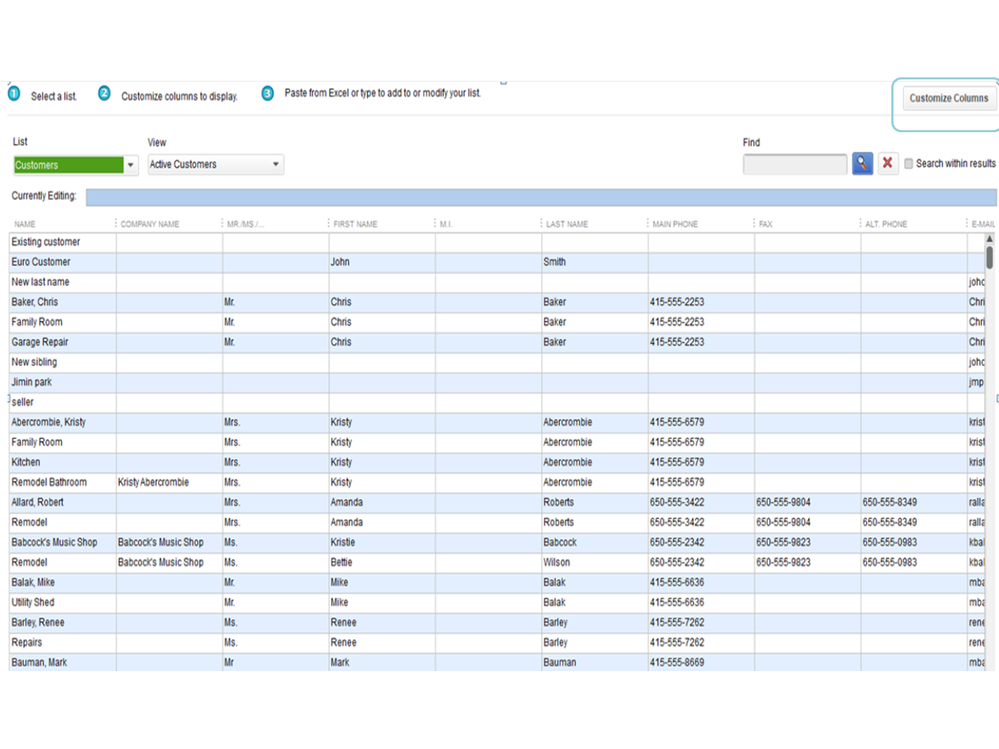Select the COMPANY NAME column header
999x749 pixels.
pyautogui.click(x=150, y=224)
